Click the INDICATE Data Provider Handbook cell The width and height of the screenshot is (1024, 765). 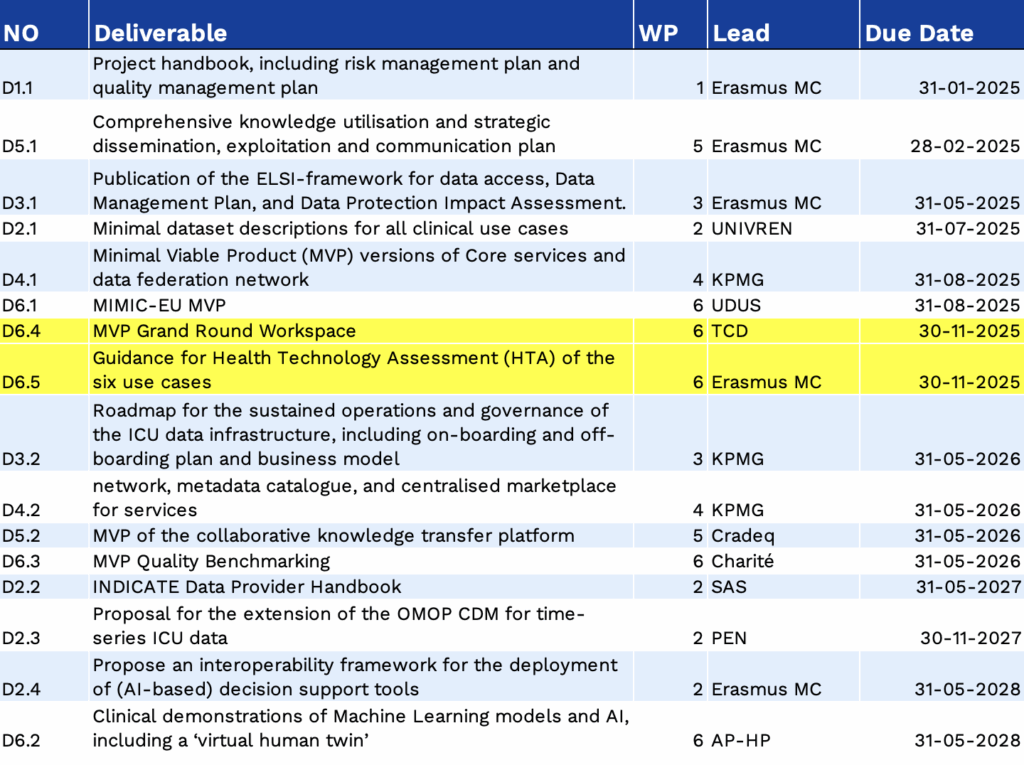tap(247, 587)
